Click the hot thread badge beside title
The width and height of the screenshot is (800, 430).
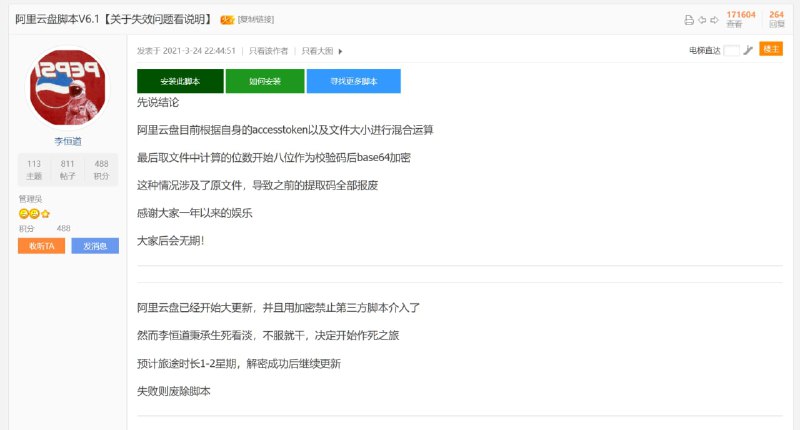pos(227,20)
